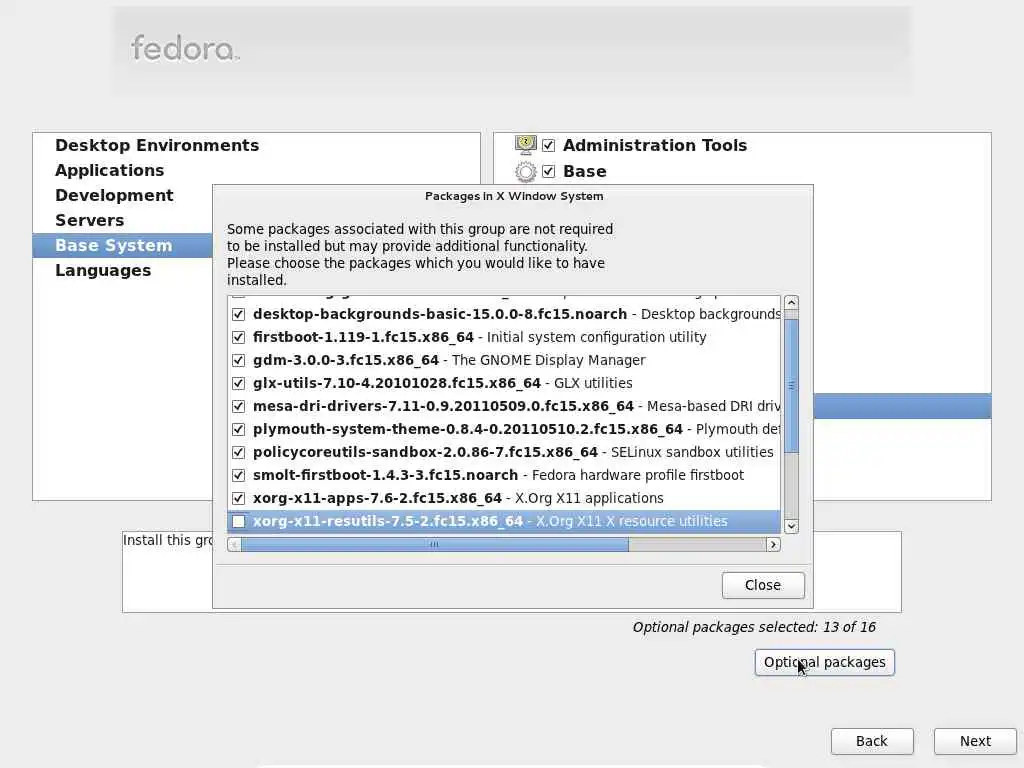Select xorg-x11-apps X.Org X11 applications text

(x=458, y=498)
